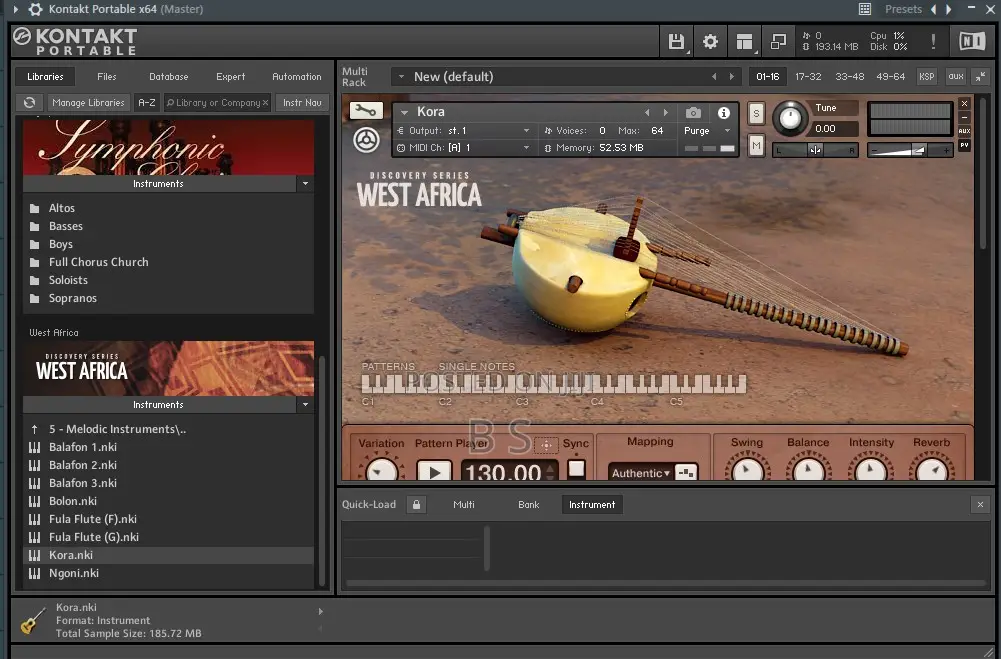The height and width of the screenshot is (659, 1001).
Task: Enable the pattern Sync checkbox
Action: (576, 469)
